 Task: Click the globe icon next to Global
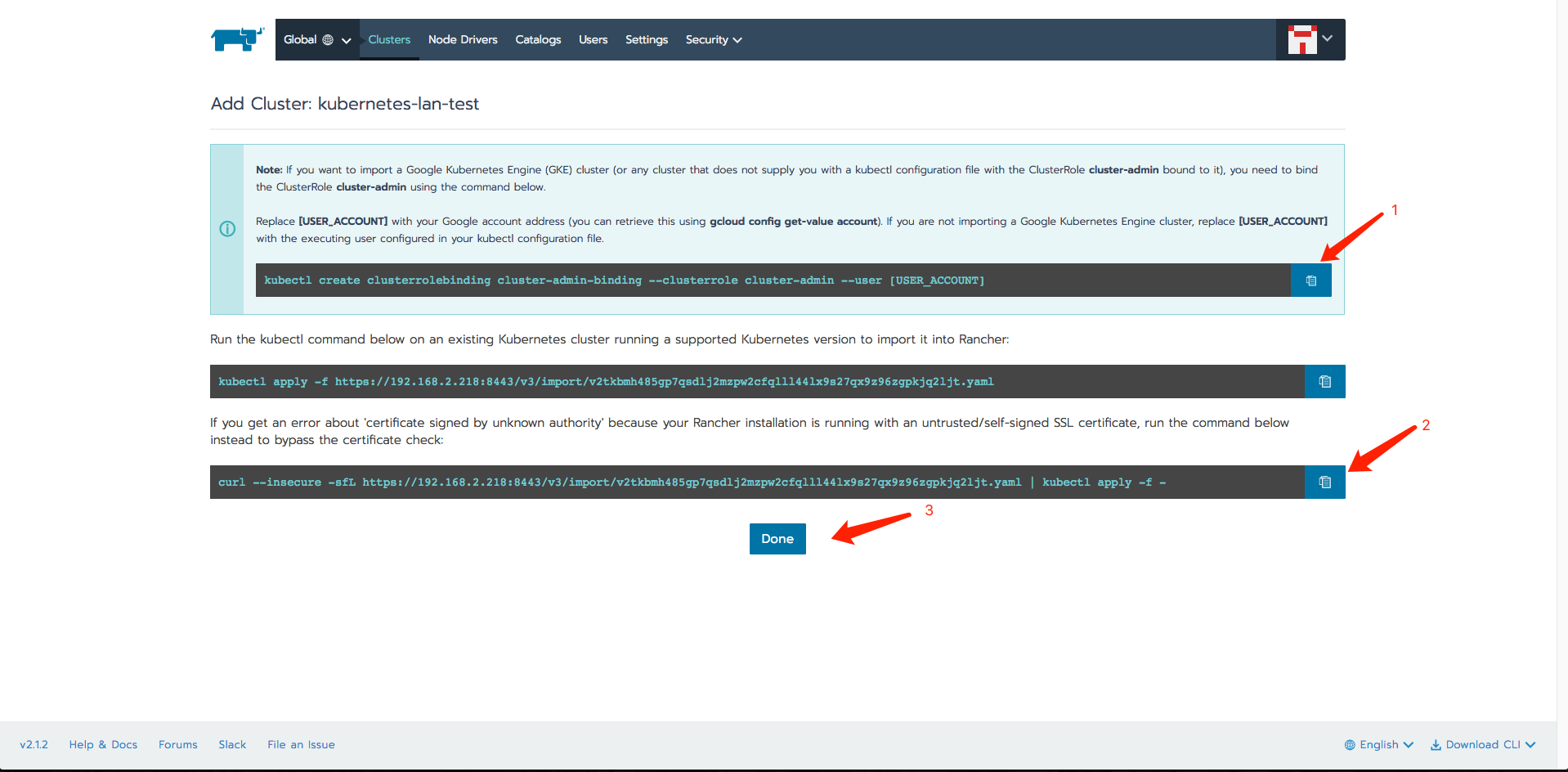[x=328, y=40]
